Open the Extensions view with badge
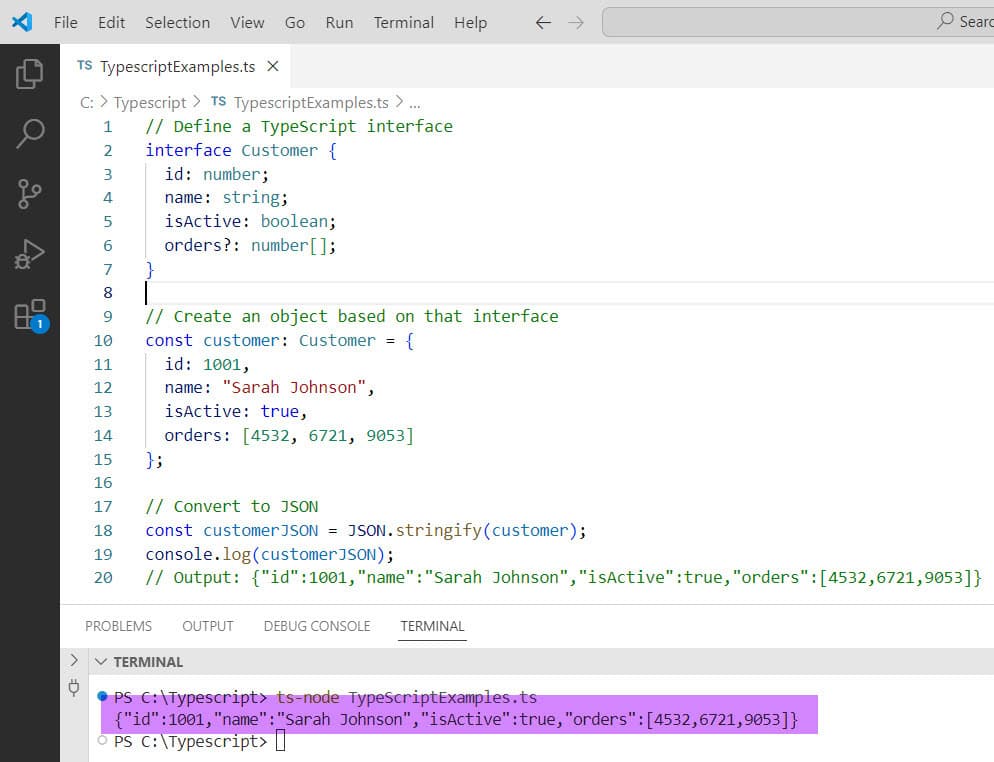994x762 pixels. 30,314
